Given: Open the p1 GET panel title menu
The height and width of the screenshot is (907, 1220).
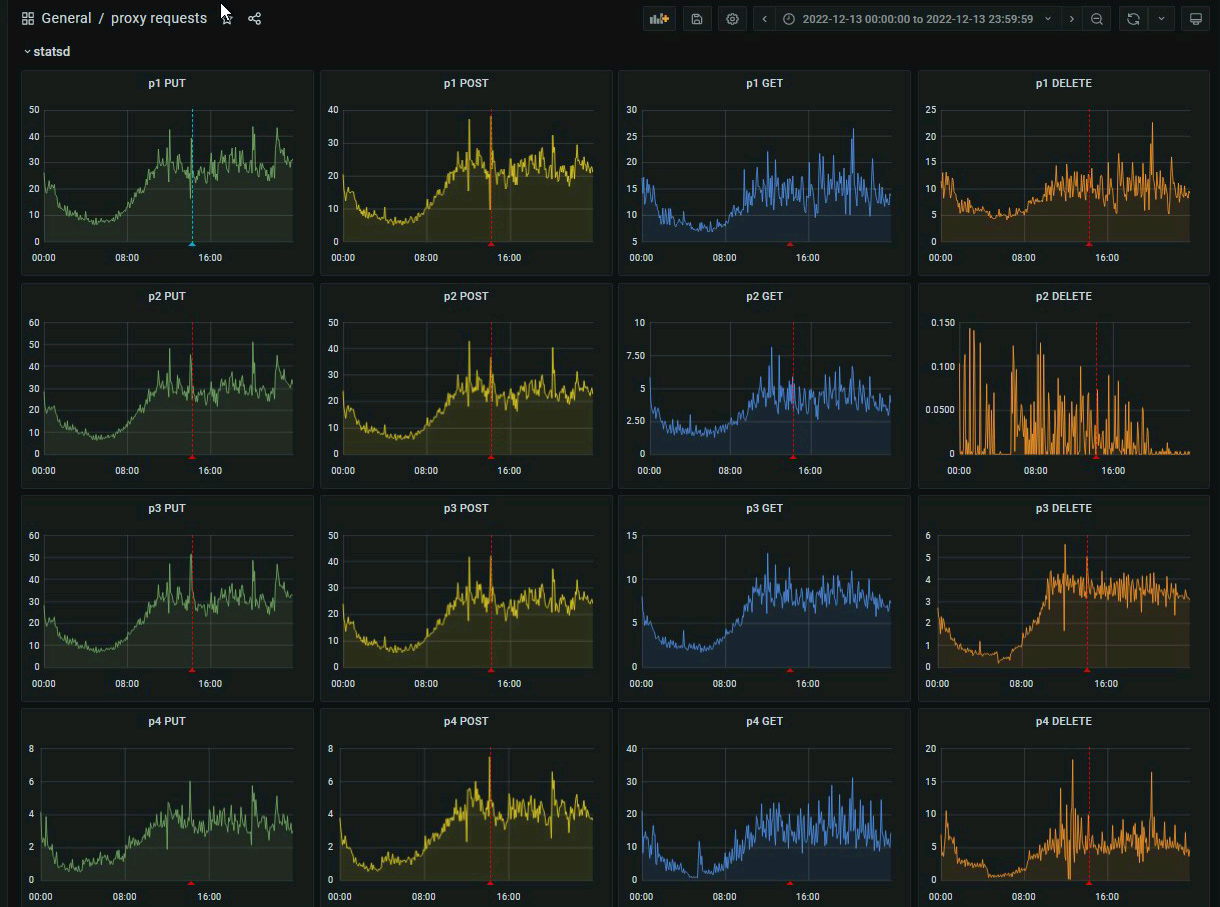Looking at the screenshot, I should tap(765, 84).
